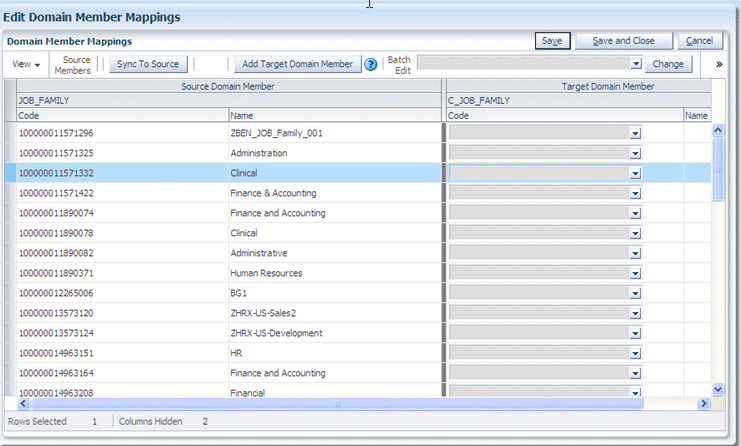Select code cell 100000011890074
This screenshot has width=741, height=446.
[122, 213]
